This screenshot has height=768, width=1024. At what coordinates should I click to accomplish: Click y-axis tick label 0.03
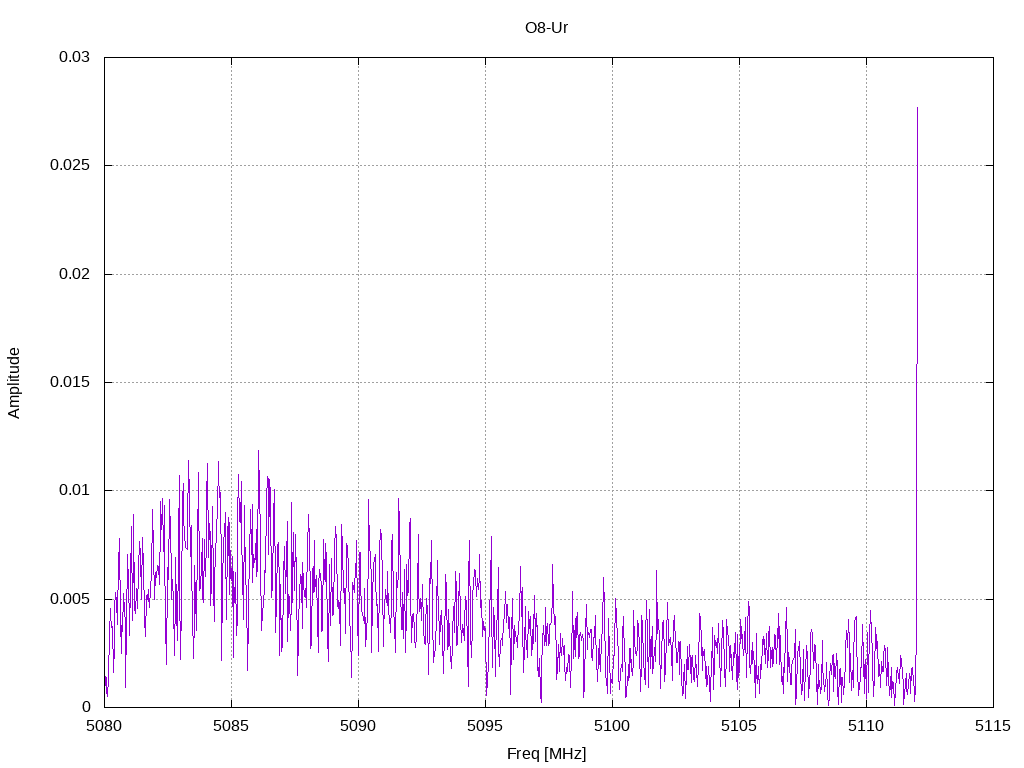74,57
